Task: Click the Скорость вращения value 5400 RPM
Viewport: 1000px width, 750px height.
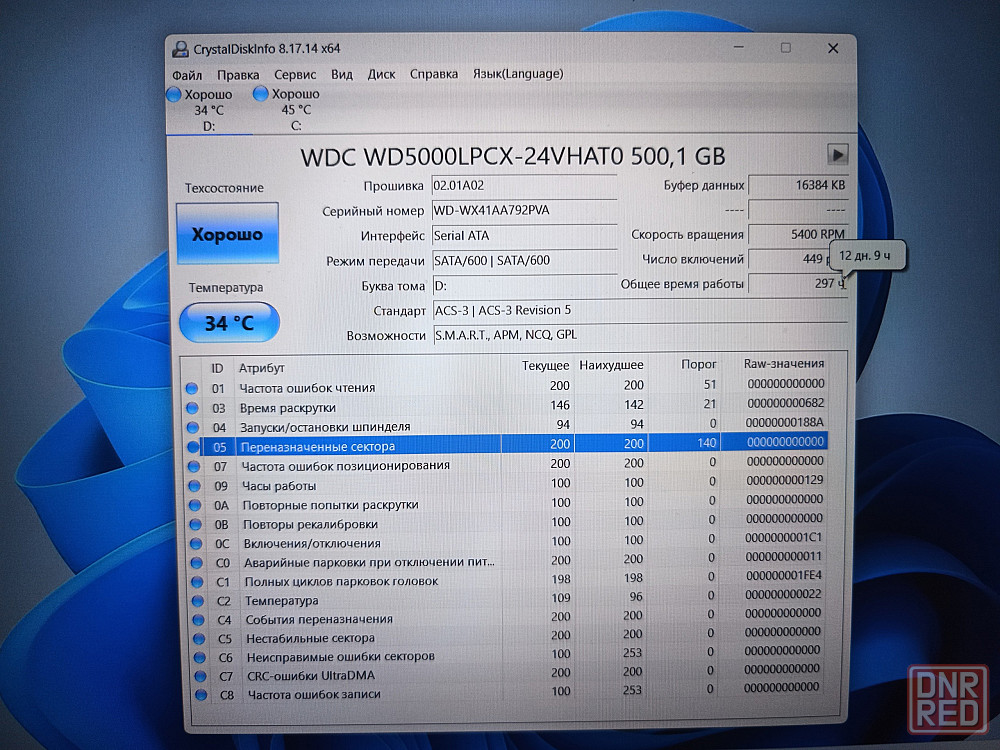Action: click(798, 234)
